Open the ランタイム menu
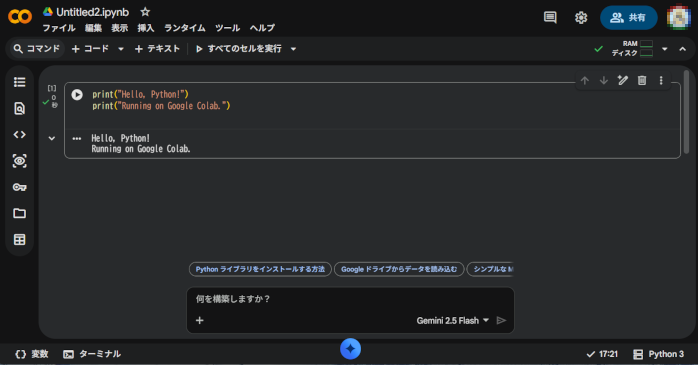This screenshot has width=698, height=365. pyautogui.click(x=185, y=28)
